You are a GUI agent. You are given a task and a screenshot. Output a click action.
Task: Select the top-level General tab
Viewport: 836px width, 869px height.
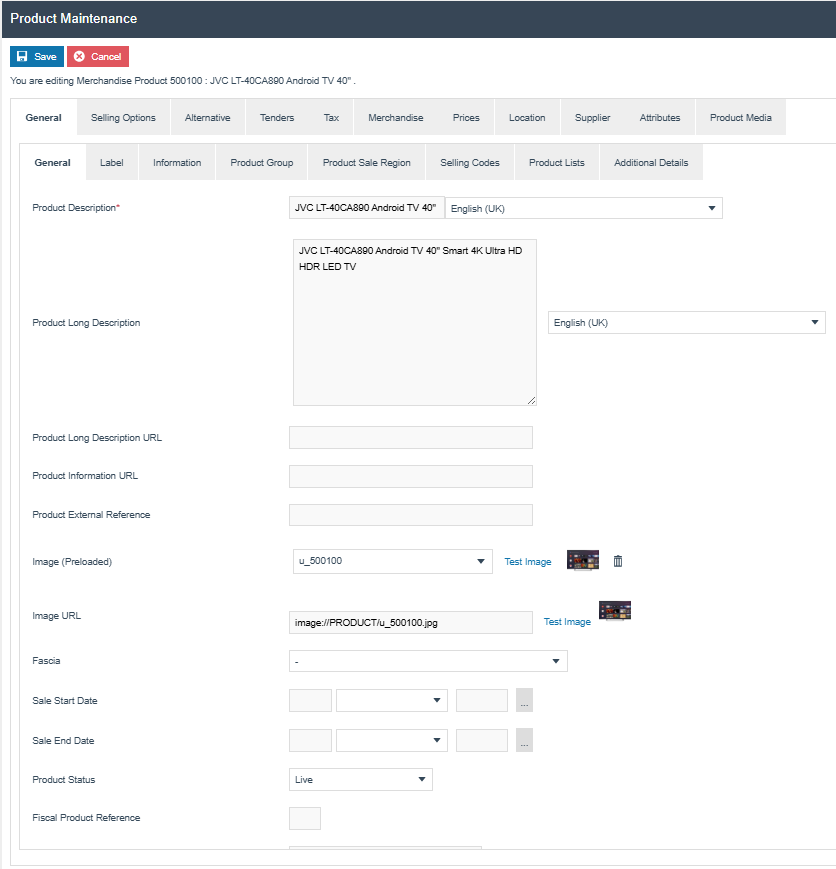click(x=43, y=117)
